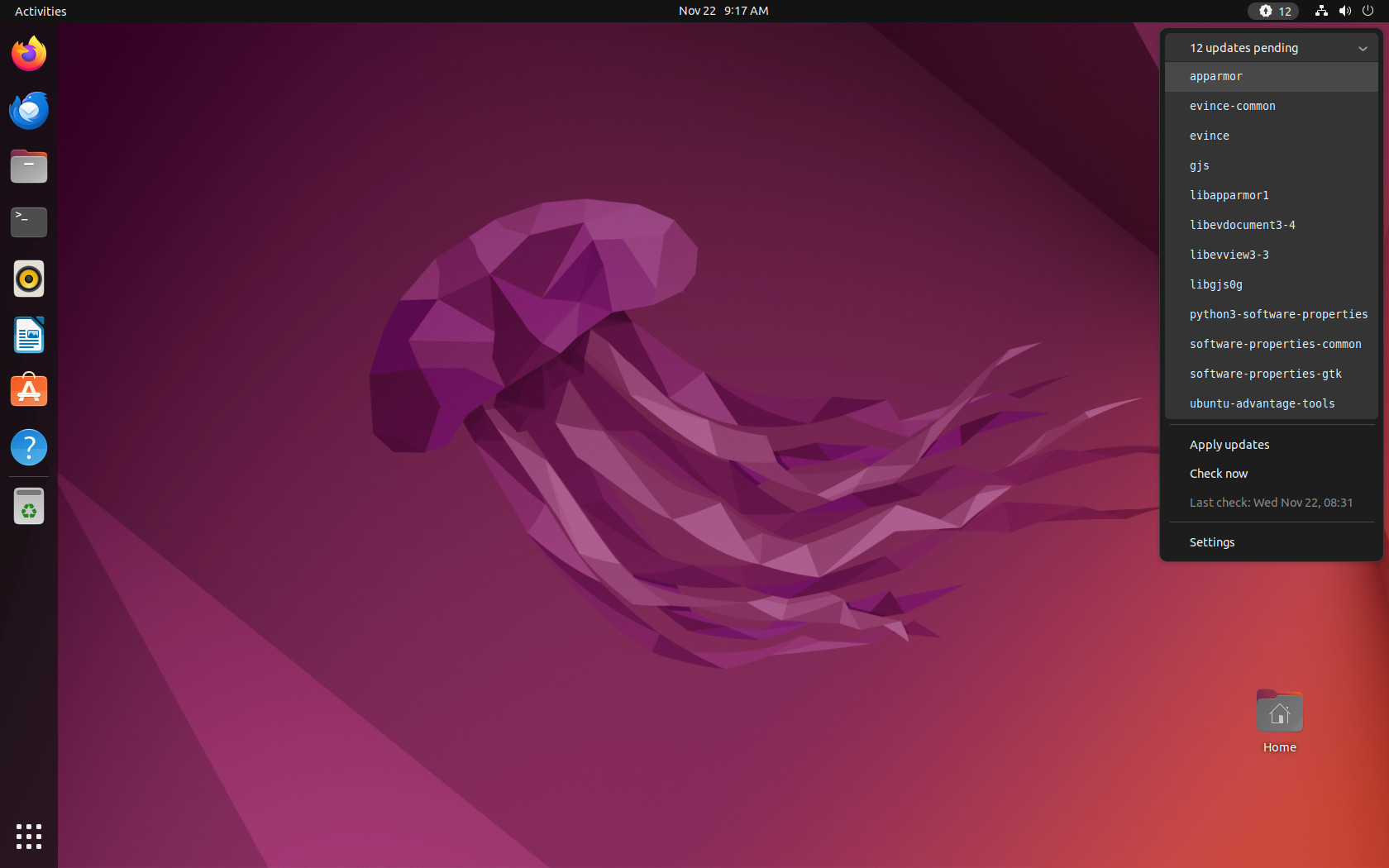This screenshot has height=868, width=1389.
Task: Open LibreOffice Writer from the dock
Action: tap(29, 335)
